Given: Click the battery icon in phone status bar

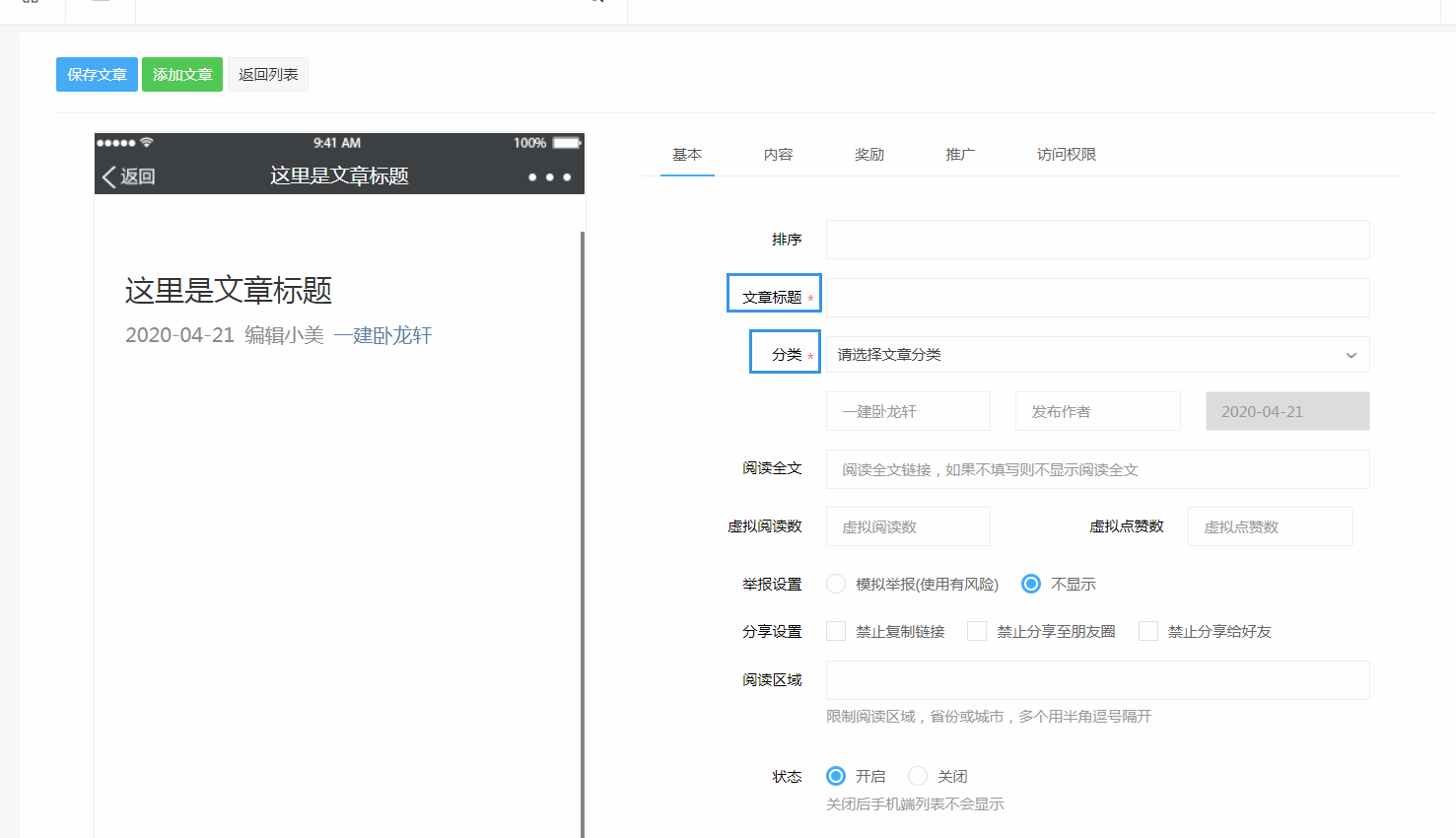Looking at the screenshot, I should 566,143.
